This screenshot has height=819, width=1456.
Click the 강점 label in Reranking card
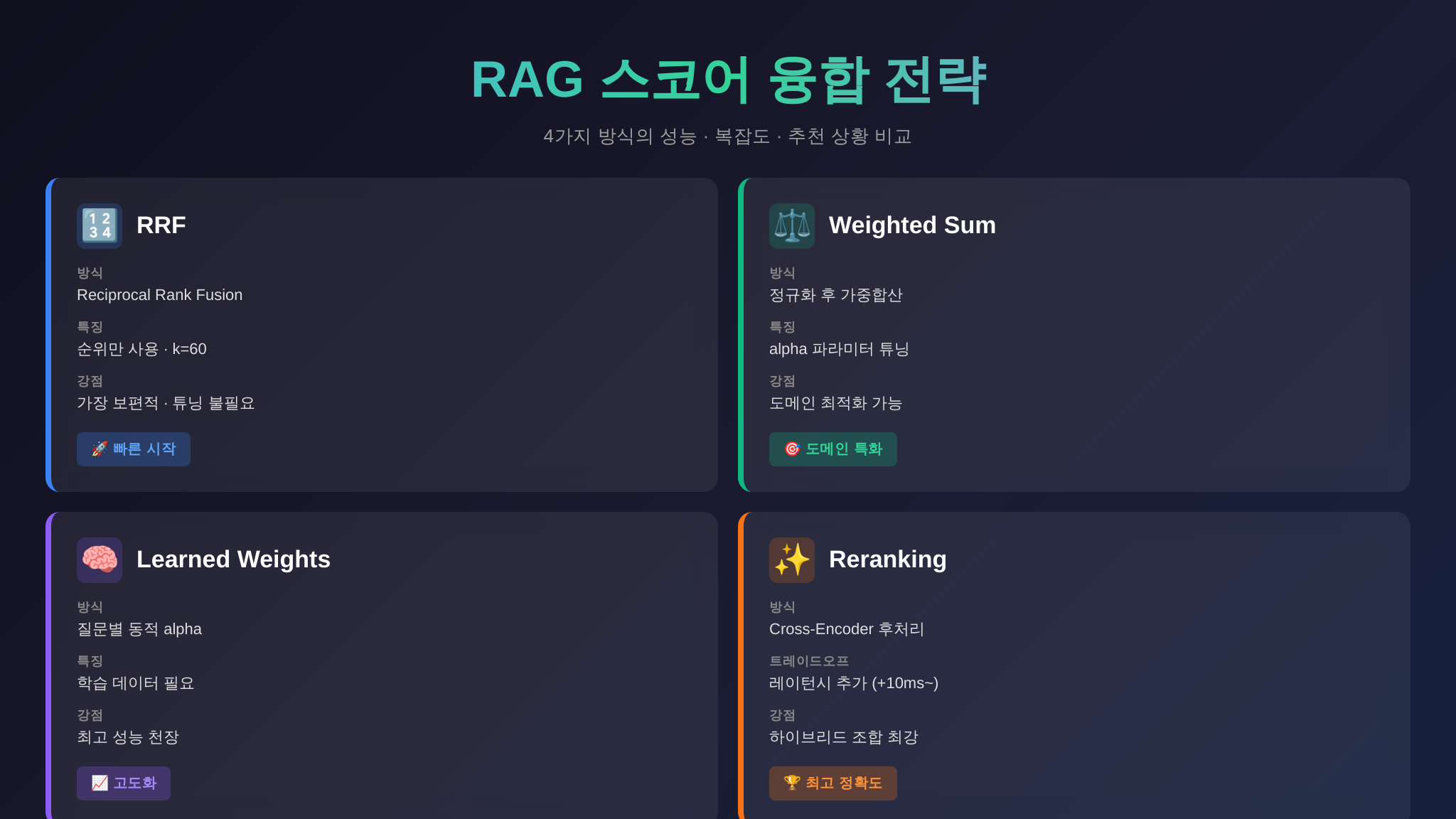pyautogui.click(x=782, y=715)
